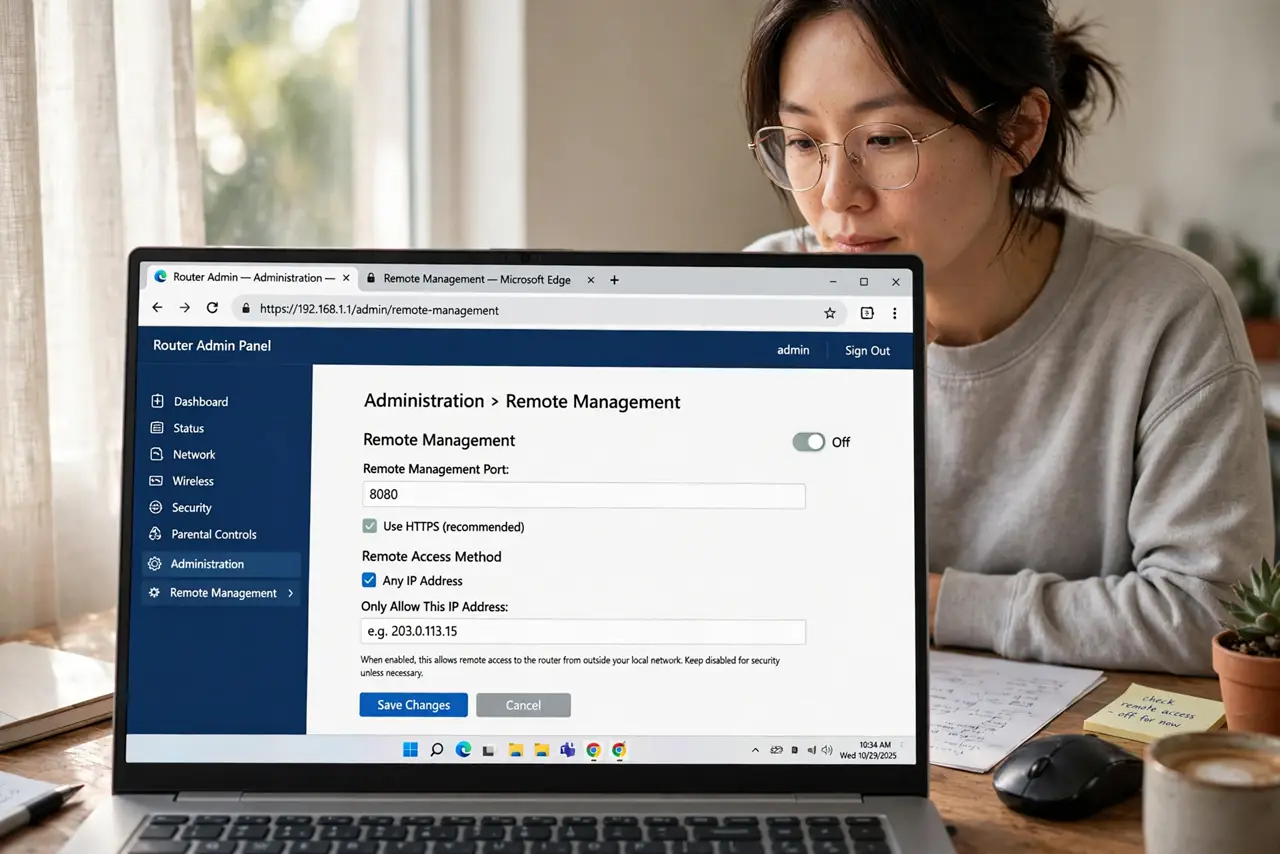Turn on the Remote Management toggle
The height and width of the screenshot is (854, 1280).
point(809,442)
